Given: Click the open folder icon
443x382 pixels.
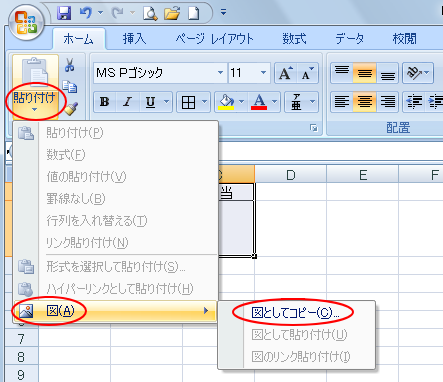Looking at the screenshot, I should pyautogui.click(x=172, y=13).
